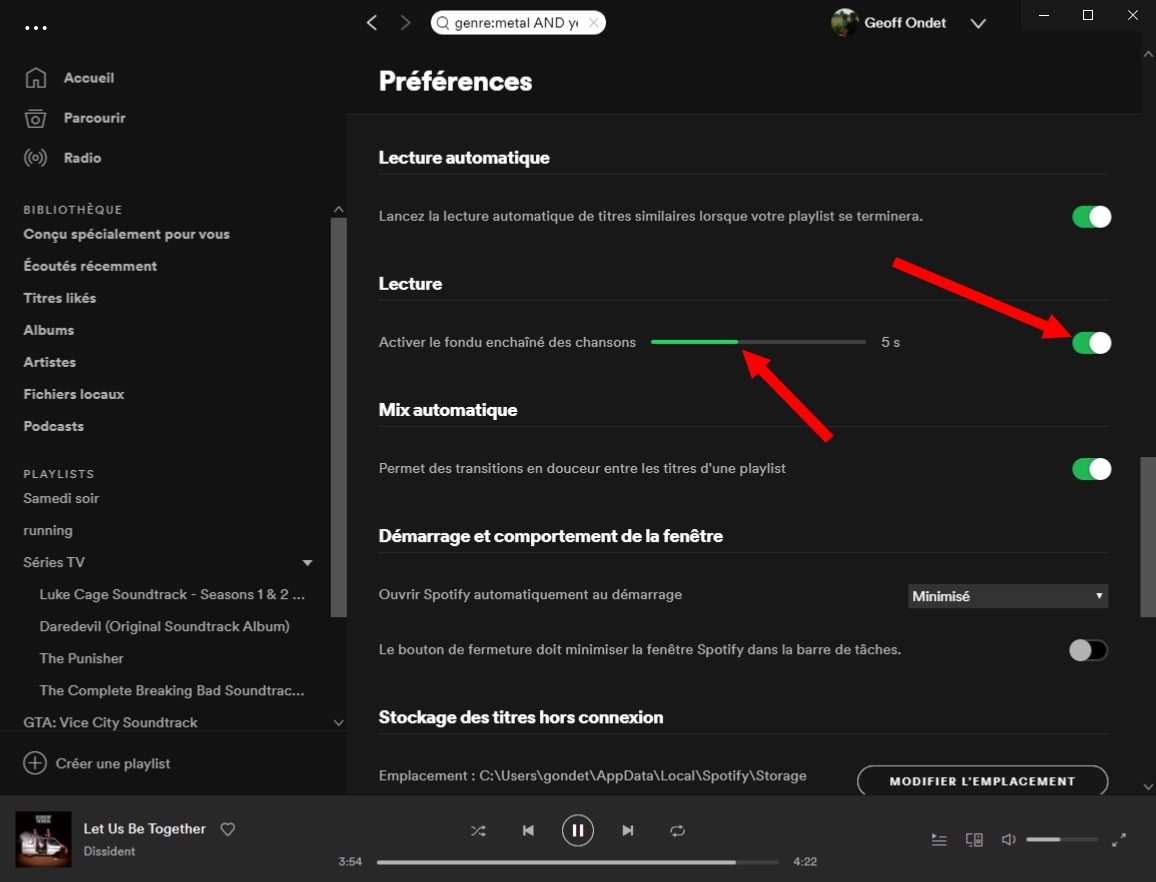Open the three-dots app menu
The image size is (1156, 882).
point(35,28)
